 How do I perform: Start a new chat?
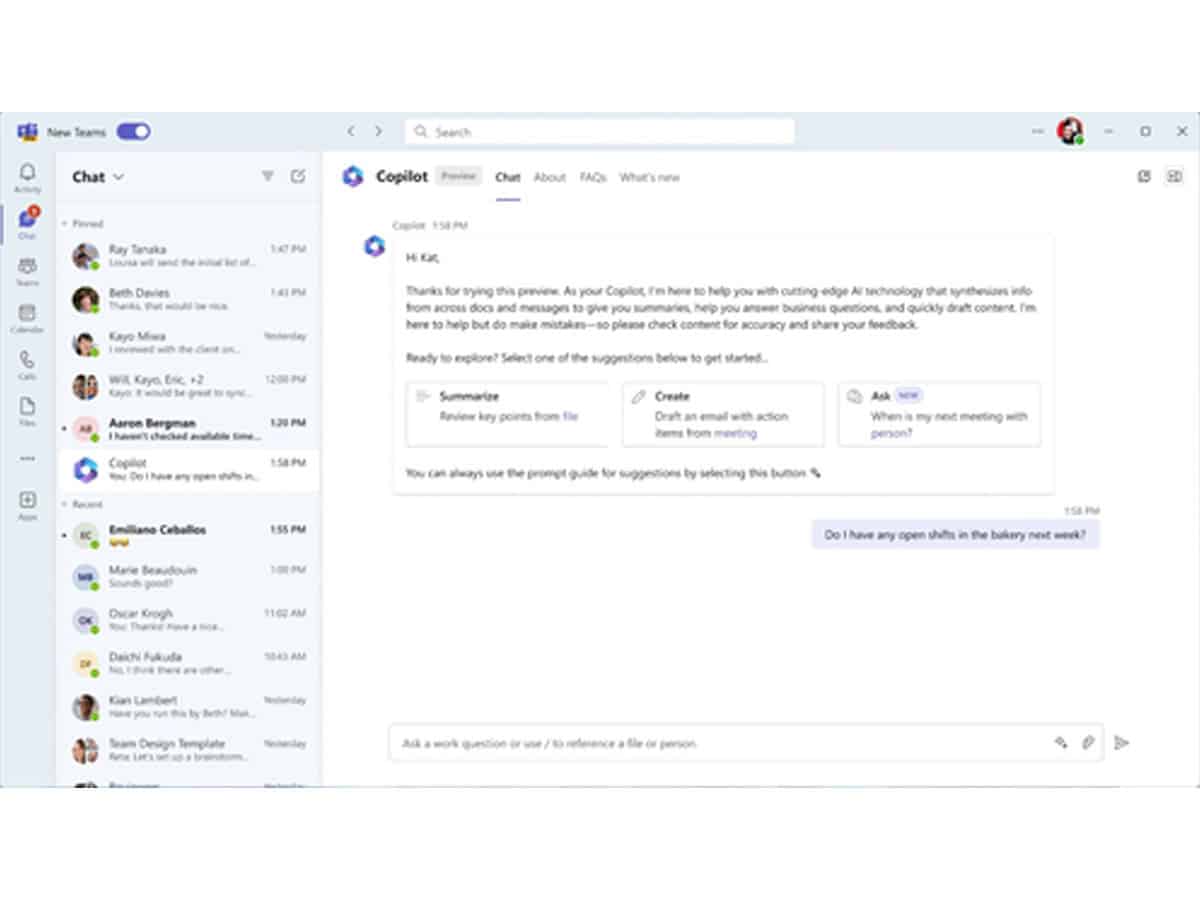298,176
